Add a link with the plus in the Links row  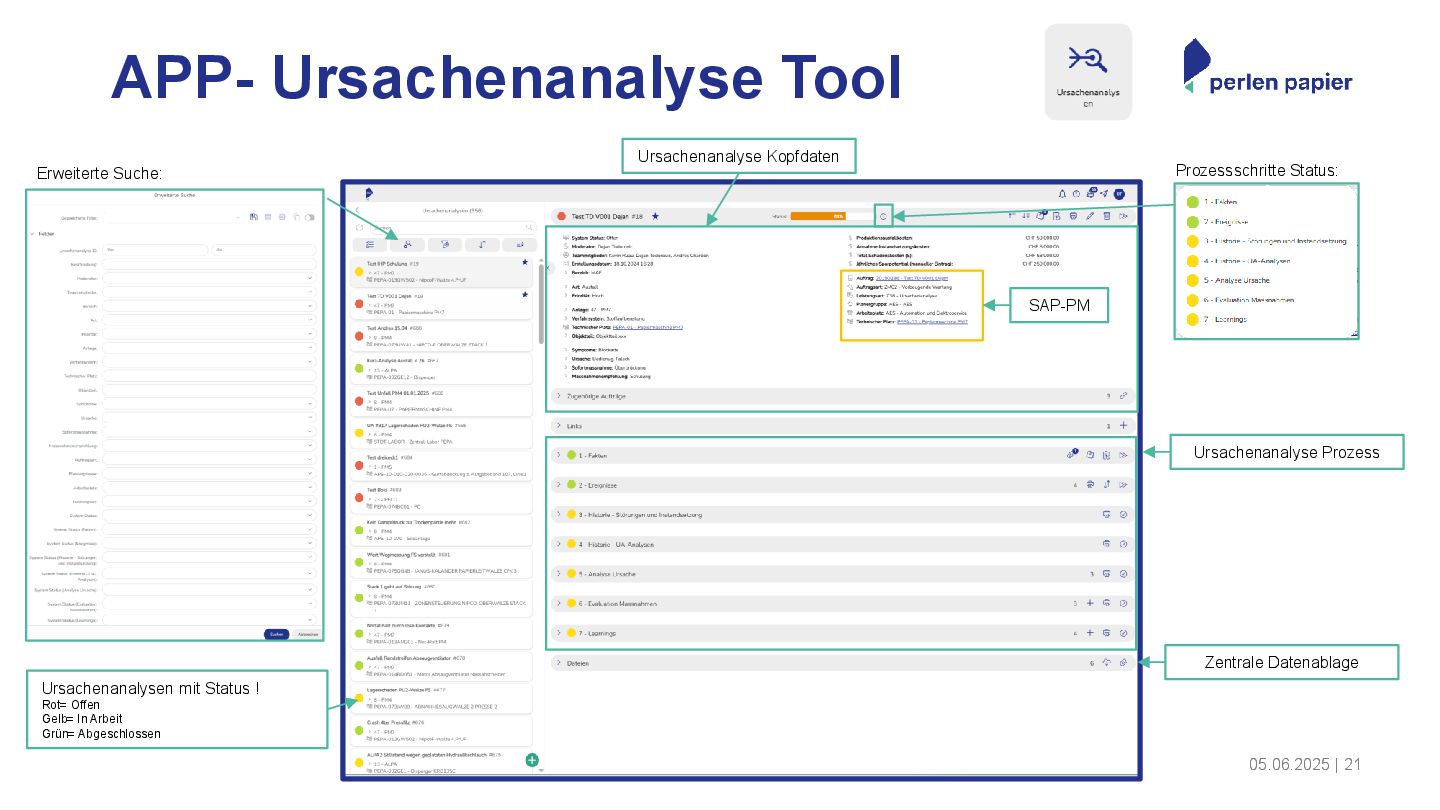[x=1123, y=426]
